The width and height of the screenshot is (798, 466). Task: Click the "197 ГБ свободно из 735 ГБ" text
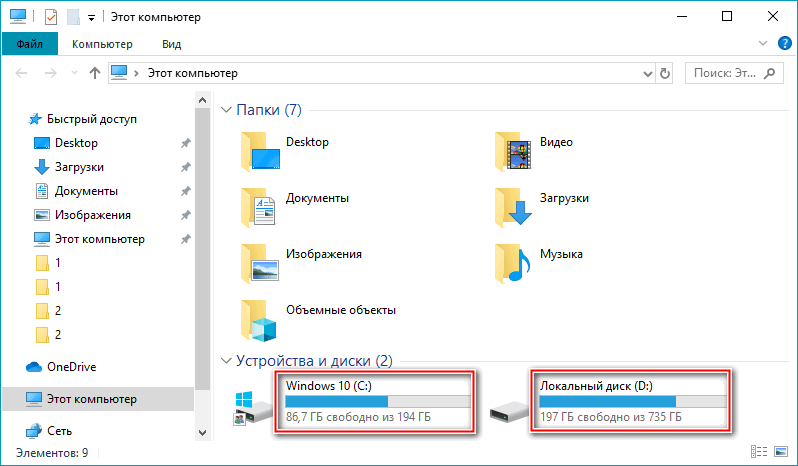click(611, 417)
